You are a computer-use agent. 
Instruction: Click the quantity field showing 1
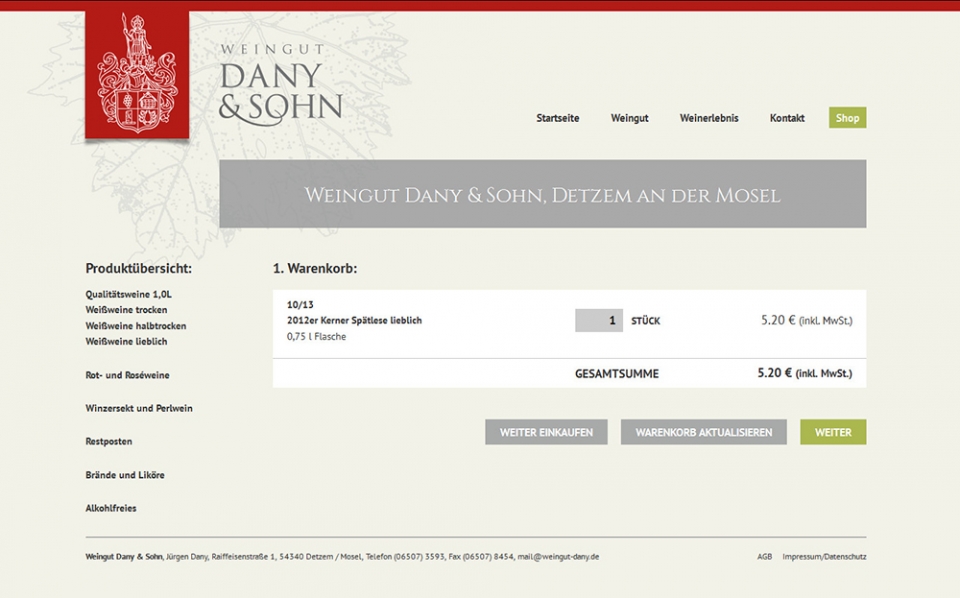tap(599, 320)
